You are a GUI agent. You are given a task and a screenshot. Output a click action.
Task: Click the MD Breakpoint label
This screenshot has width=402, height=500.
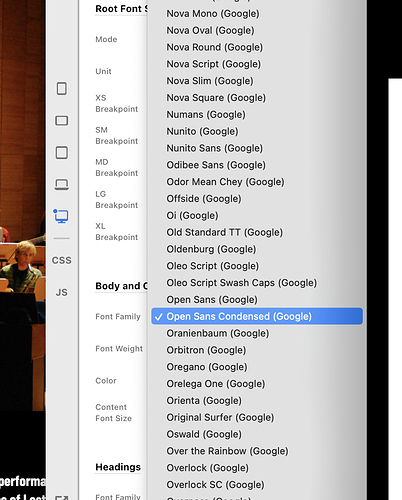pyautogui.click(x=117, y=167)
